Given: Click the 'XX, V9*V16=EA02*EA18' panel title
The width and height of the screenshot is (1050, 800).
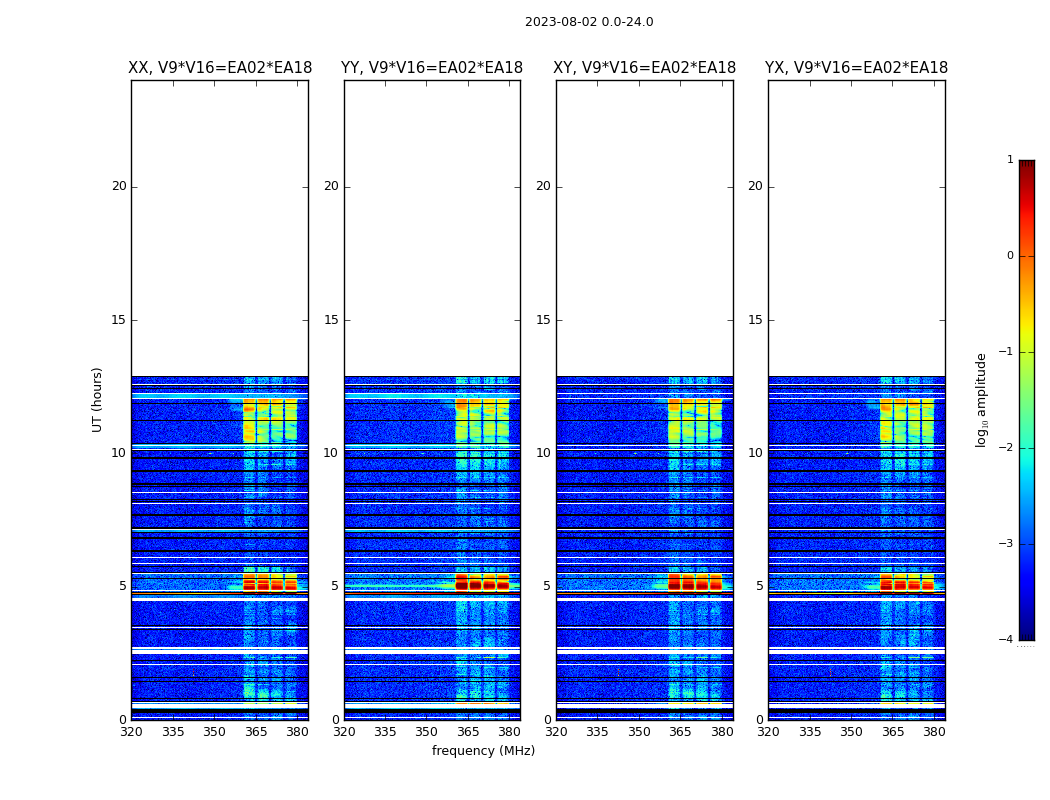Looking at the screenshot, I should 220,68.
